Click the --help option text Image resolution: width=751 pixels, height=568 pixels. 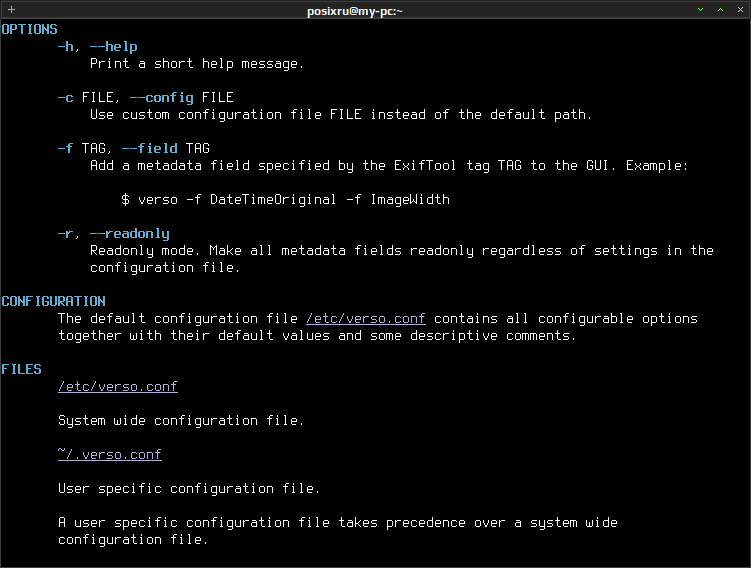coord(114,46)
